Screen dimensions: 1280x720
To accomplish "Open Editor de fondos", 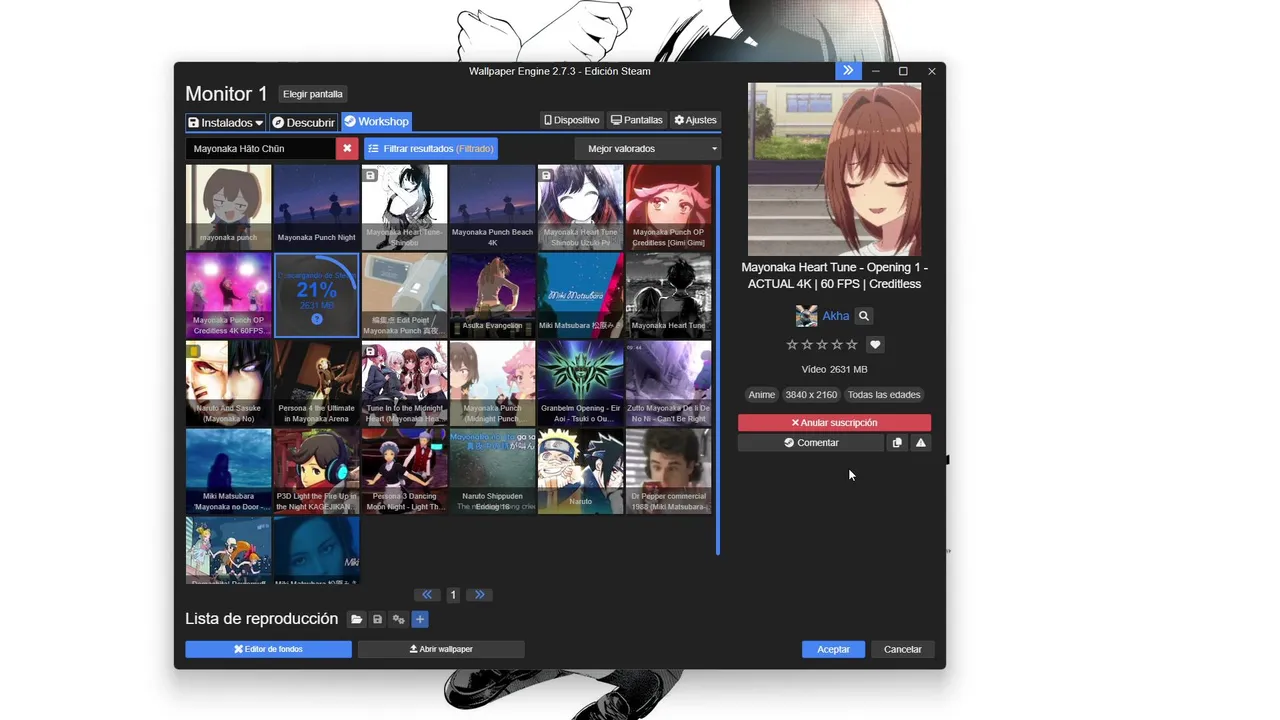I will point(268,649).
